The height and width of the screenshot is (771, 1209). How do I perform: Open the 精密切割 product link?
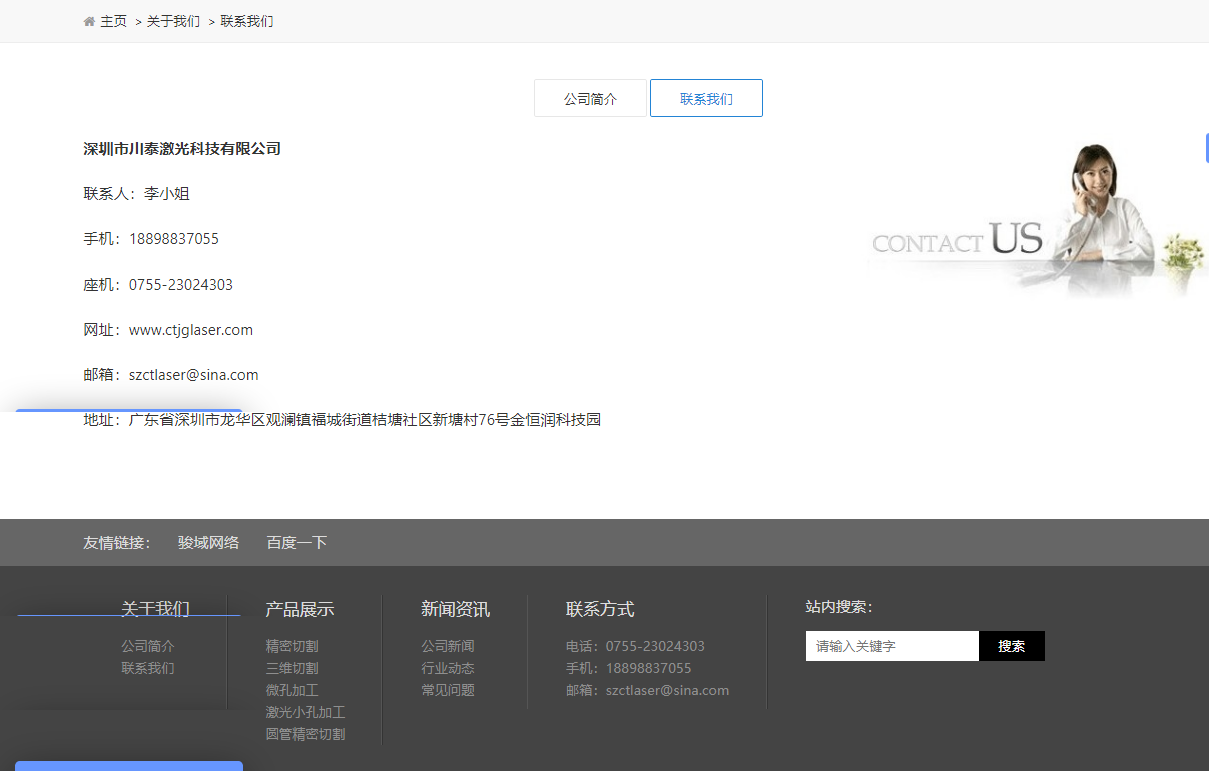(292, 646)
